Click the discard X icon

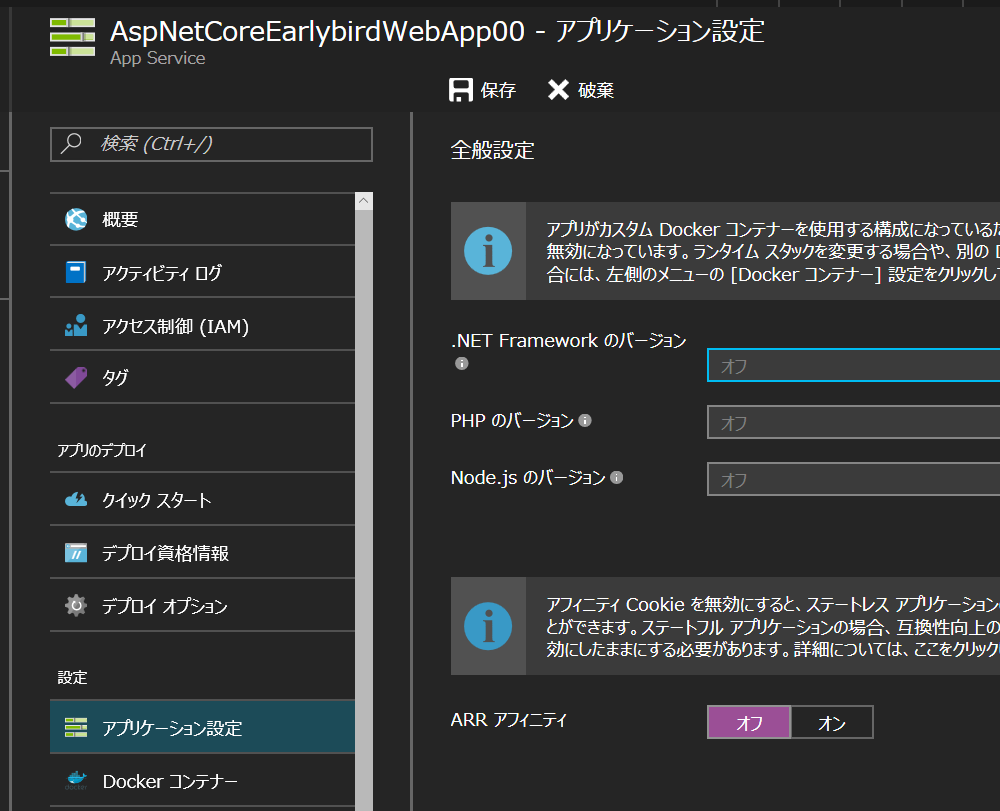click(558, 90)
